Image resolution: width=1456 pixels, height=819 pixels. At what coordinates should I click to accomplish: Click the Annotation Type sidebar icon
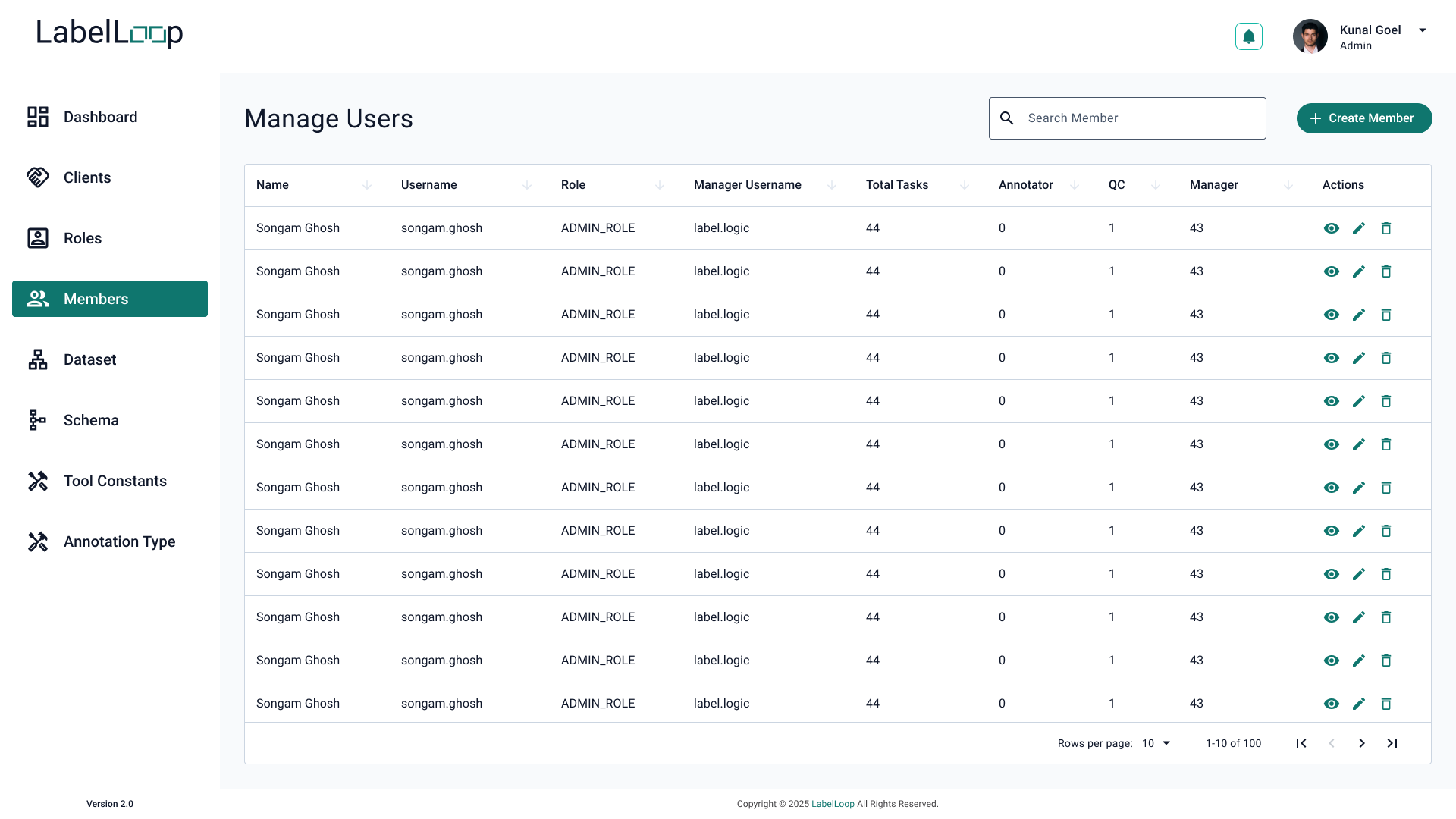pyautogui.click(x=38, y=541)
